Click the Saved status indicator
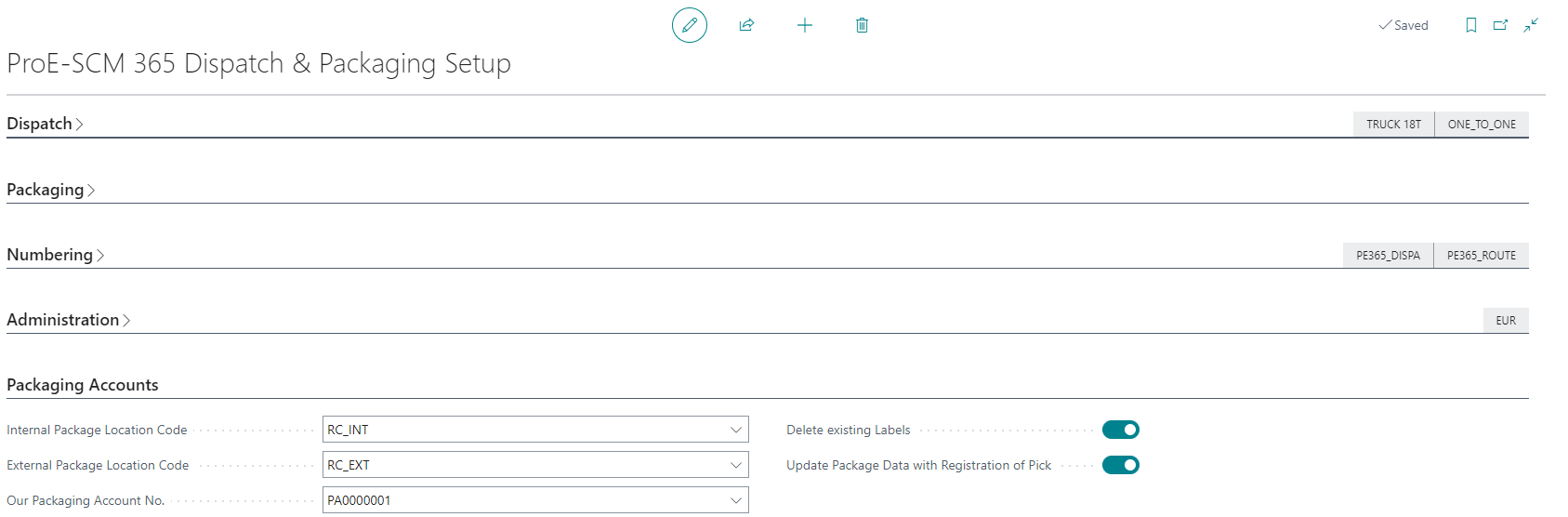The height and width of the screenshot is (517, 1568). (x=1403, y=25)
